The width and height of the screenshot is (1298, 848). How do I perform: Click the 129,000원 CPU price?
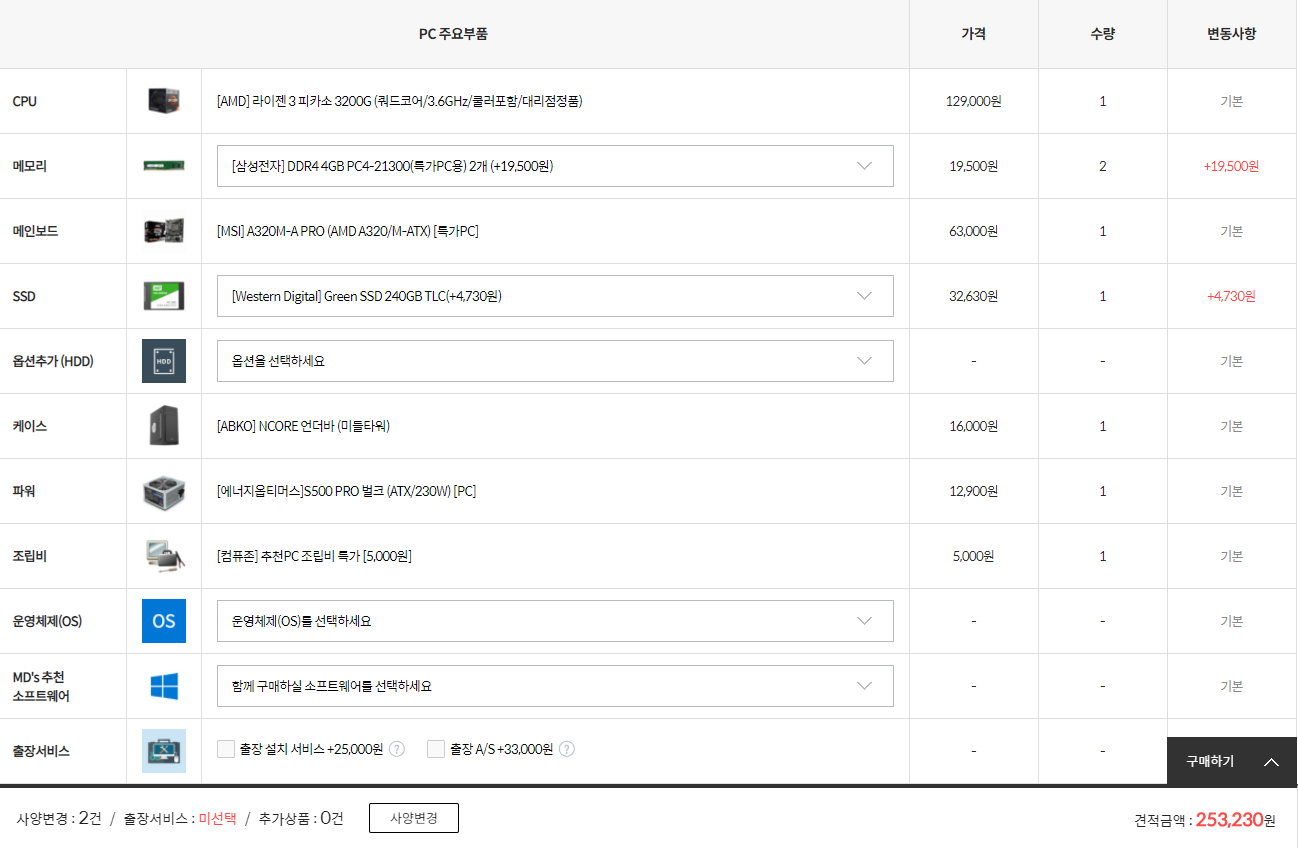pos(973,101)
